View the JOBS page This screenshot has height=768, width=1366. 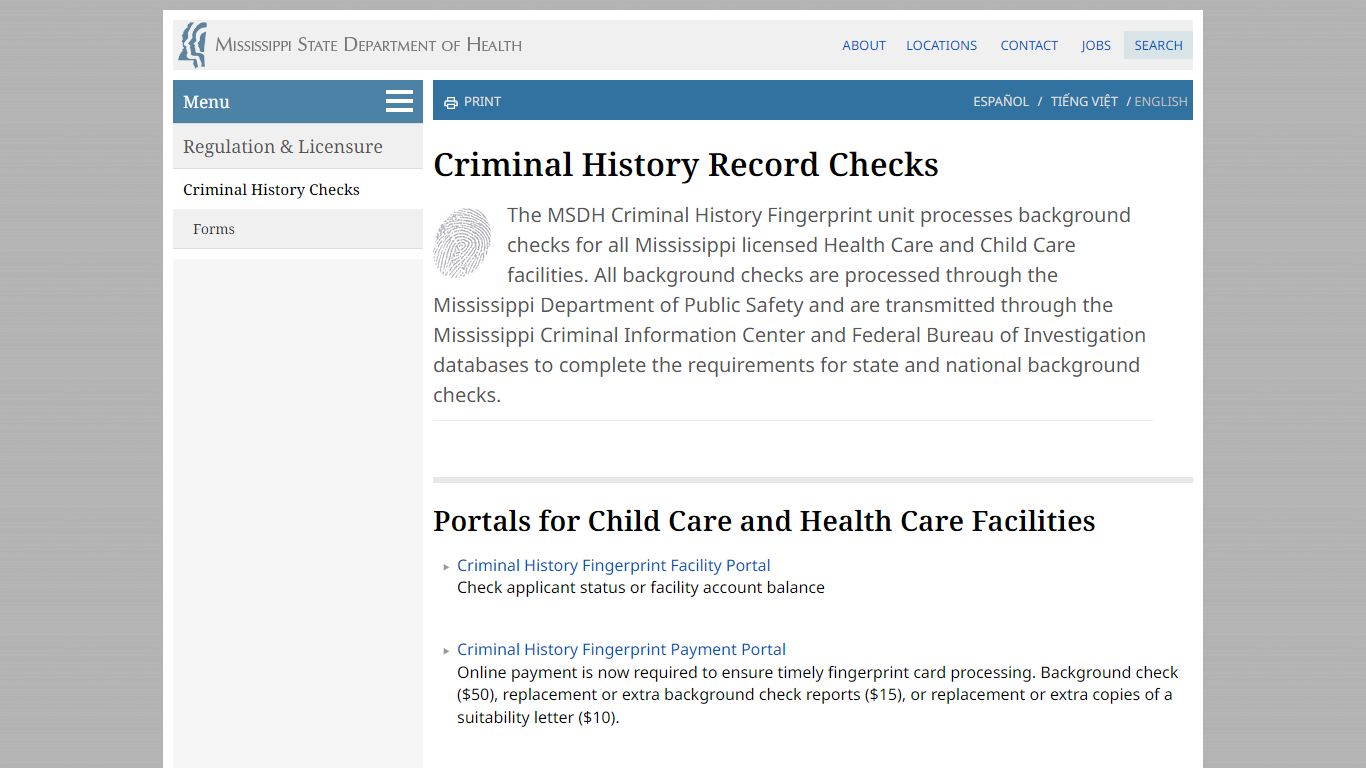pyautogui.click(x=1096, y=45)
